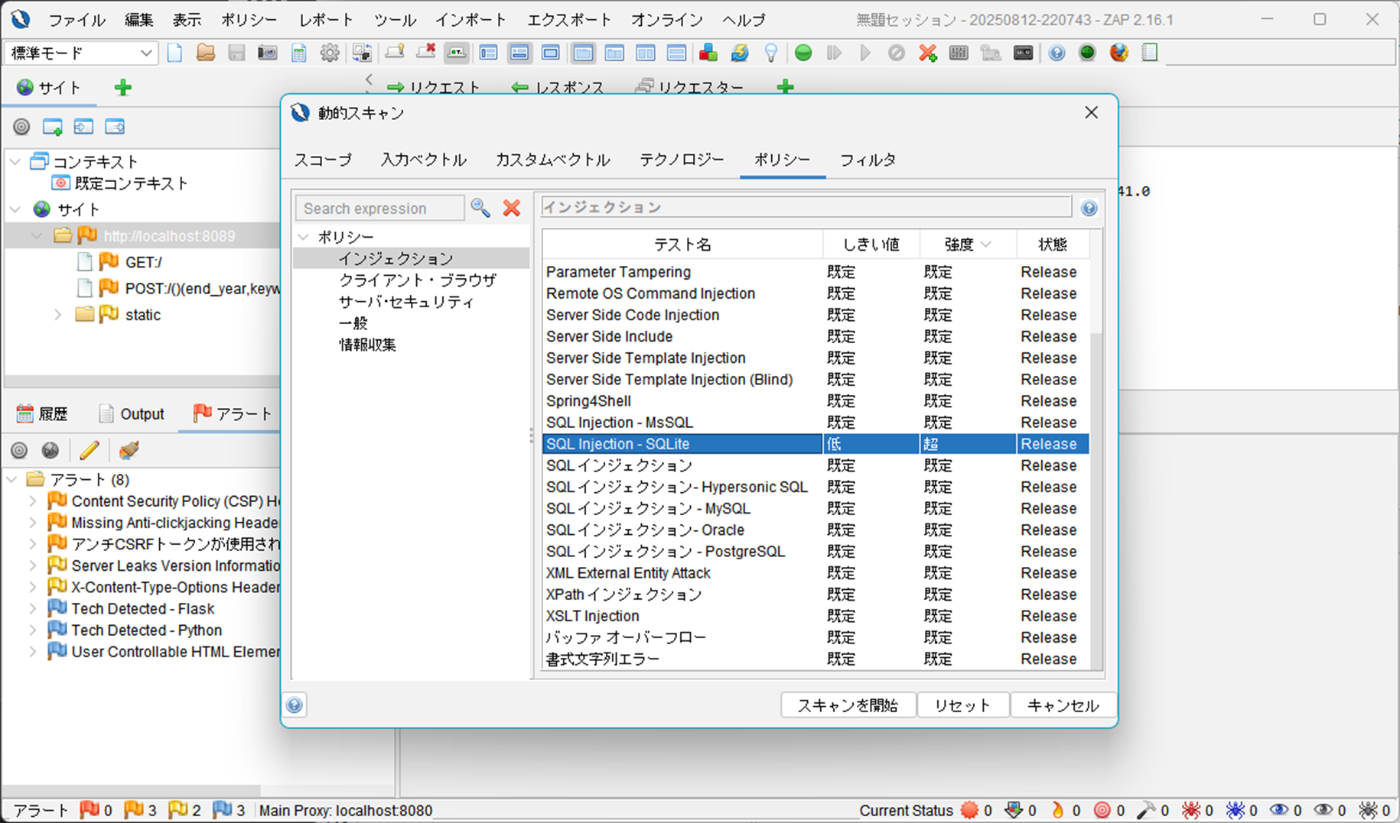Select サーバ・セキュリティ policy category
This screenshot has height=823, width=1400.
coord(406,301)
